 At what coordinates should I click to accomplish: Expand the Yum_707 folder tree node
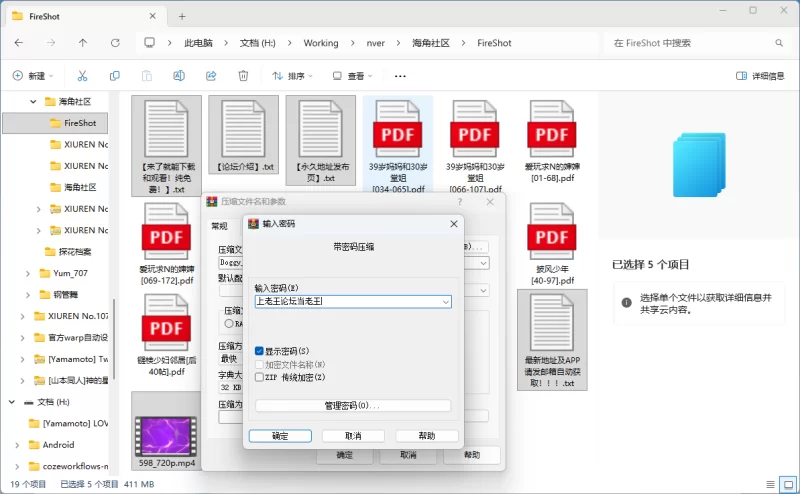point(27,273)
